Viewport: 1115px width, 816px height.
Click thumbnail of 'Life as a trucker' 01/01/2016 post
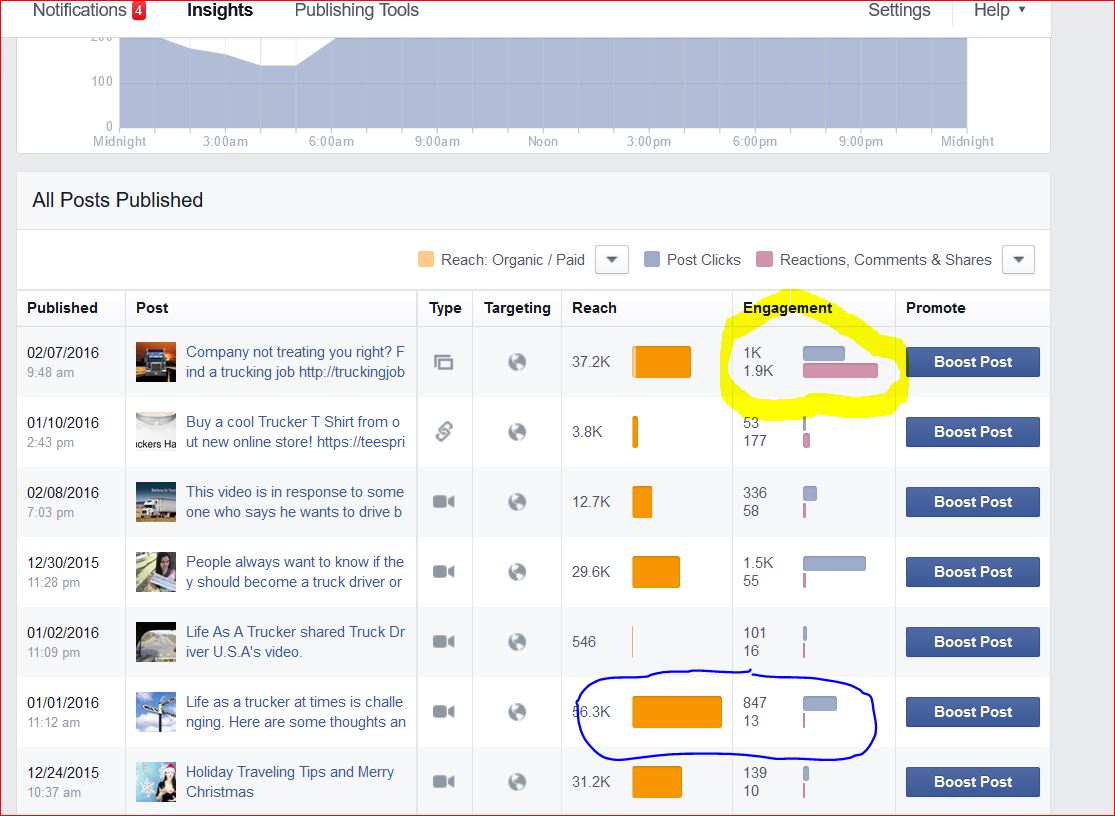tap(156, 712)
